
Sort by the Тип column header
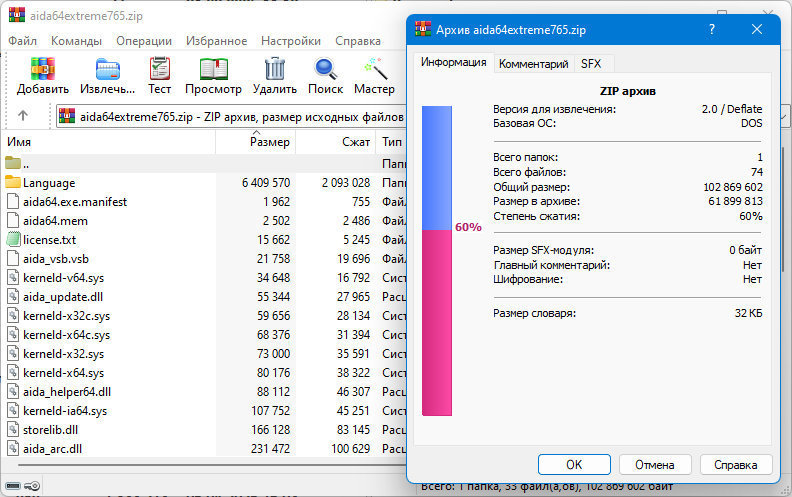391,142
